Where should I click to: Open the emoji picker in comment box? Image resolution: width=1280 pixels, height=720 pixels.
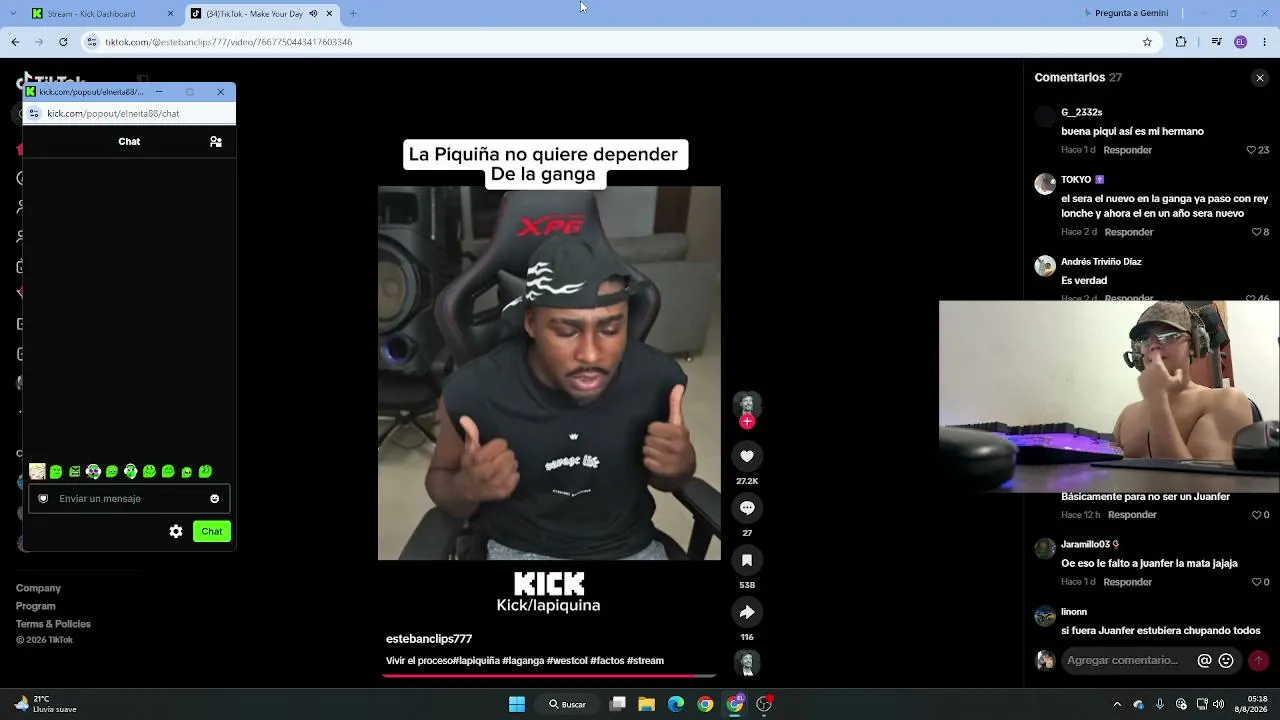tap(1226, 661)
